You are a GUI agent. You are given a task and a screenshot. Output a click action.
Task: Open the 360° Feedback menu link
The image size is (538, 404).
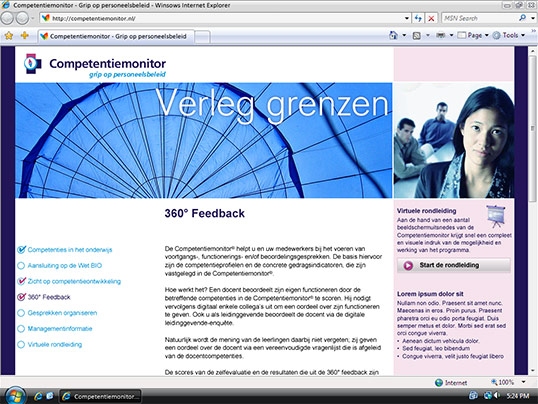(x=49, y=297)
